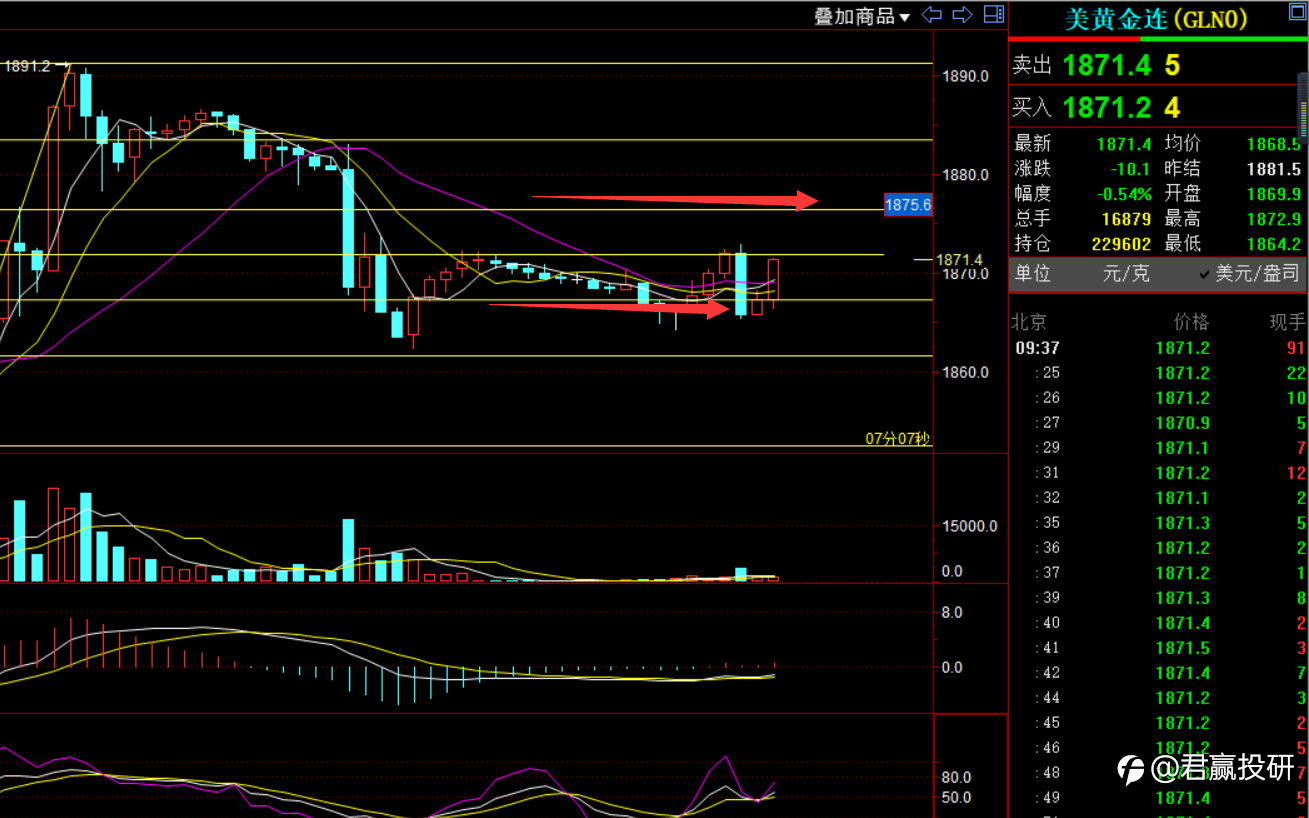Viewport: 1309px width, 818px height.
Task: Switch price unit to 元/克
Action: click(1126, 273)
